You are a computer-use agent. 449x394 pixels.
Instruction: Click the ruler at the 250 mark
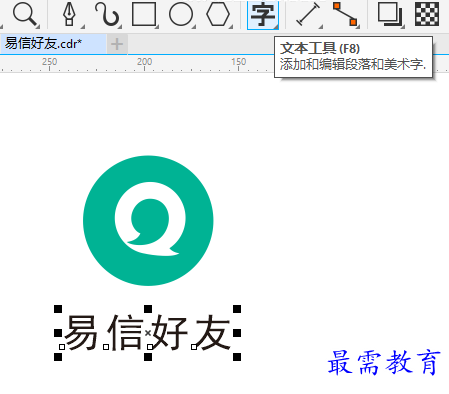pyautogui.click(x=49, y=62)
